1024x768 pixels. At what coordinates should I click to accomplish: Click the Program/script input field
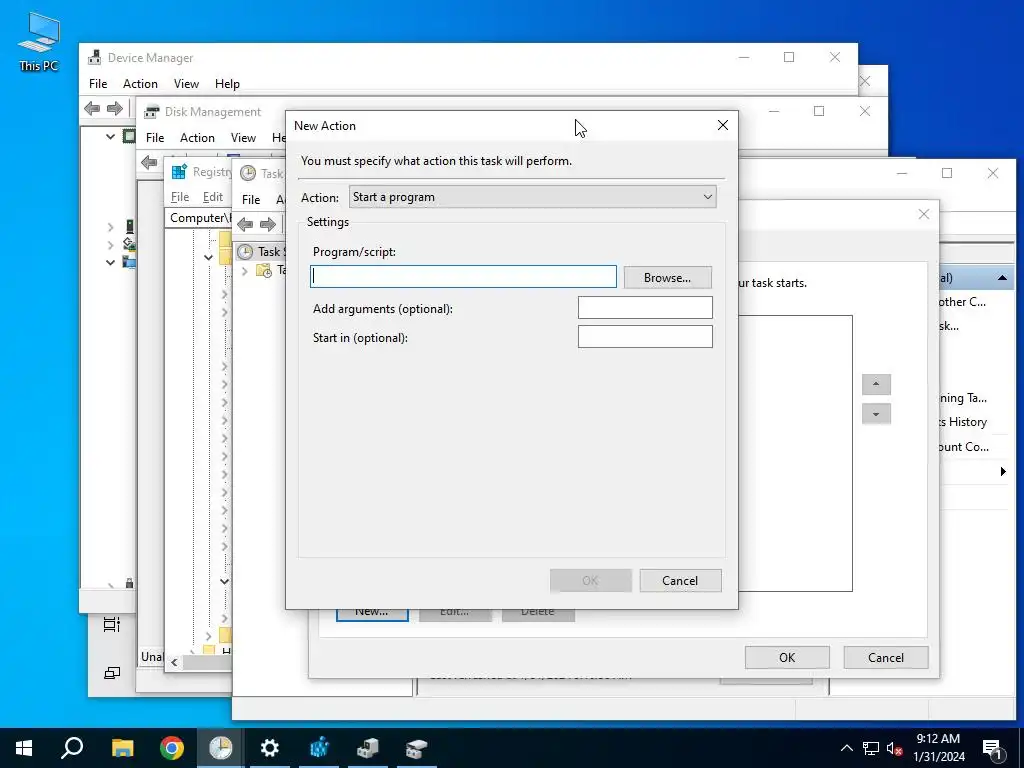[463, 276]
